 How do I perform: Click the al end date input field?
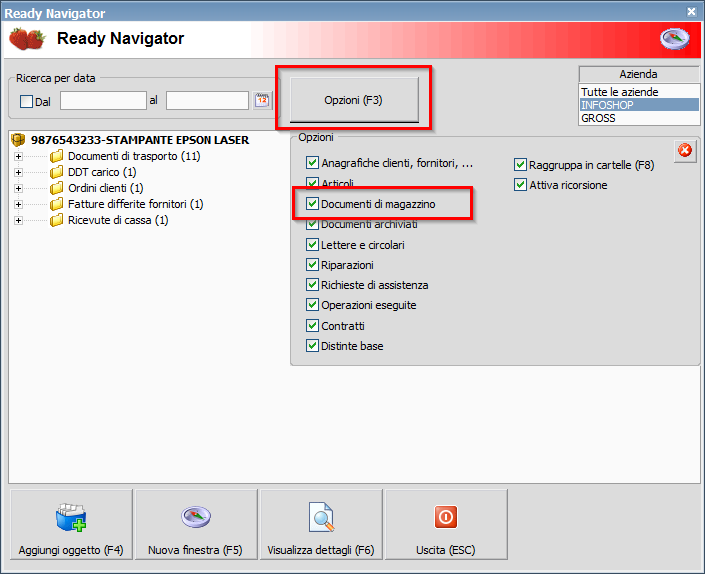207,101
